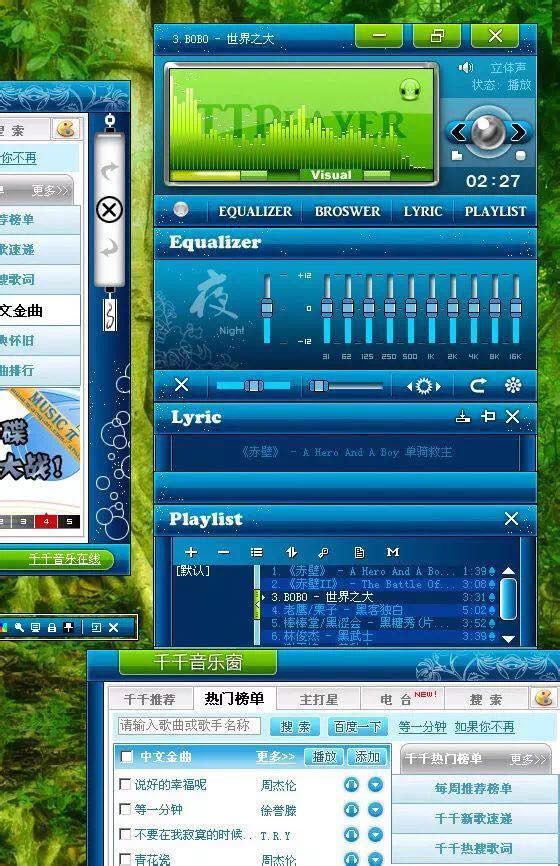Click the 搜索 button beside search field
The height and width of the screenshot is (866, 560).
tap(295, 727)
